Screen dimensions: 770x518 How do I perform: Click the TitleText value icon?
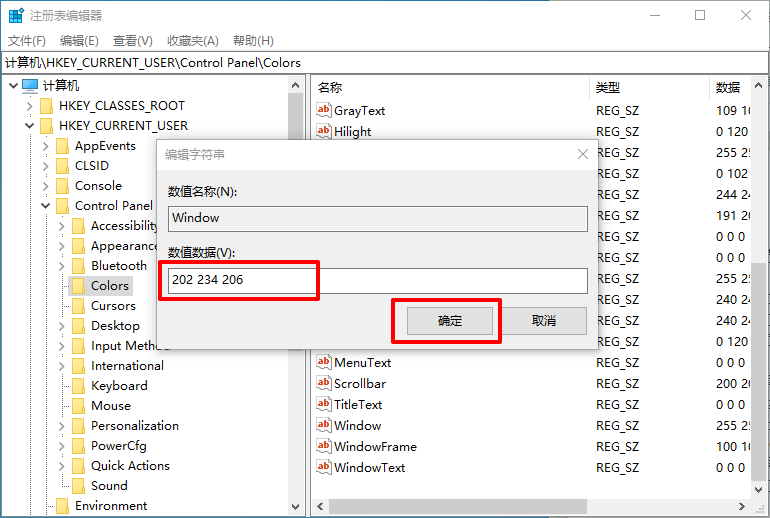click(x=323, y=404)
